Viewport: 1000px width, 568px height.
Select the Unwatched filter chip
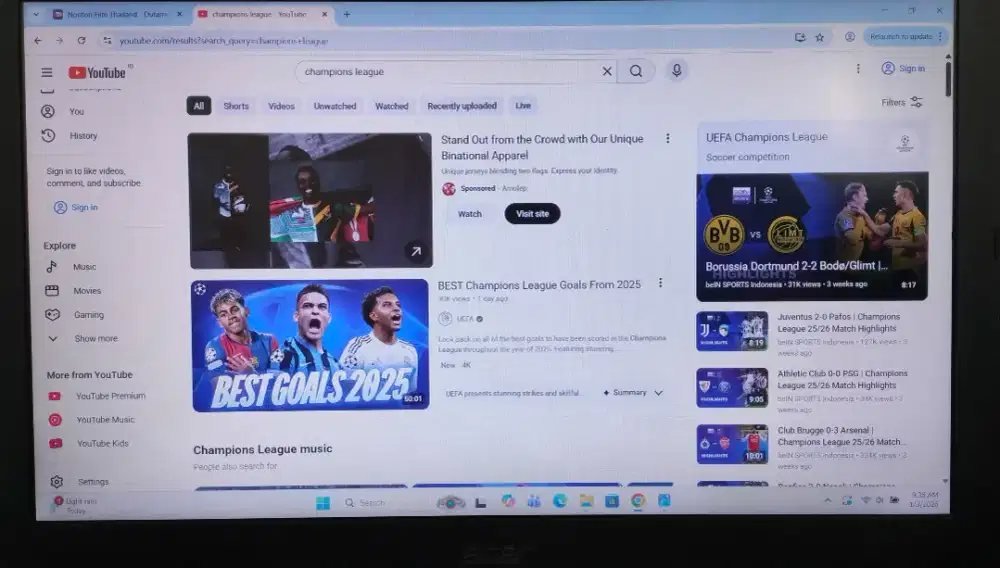(335, 106)
